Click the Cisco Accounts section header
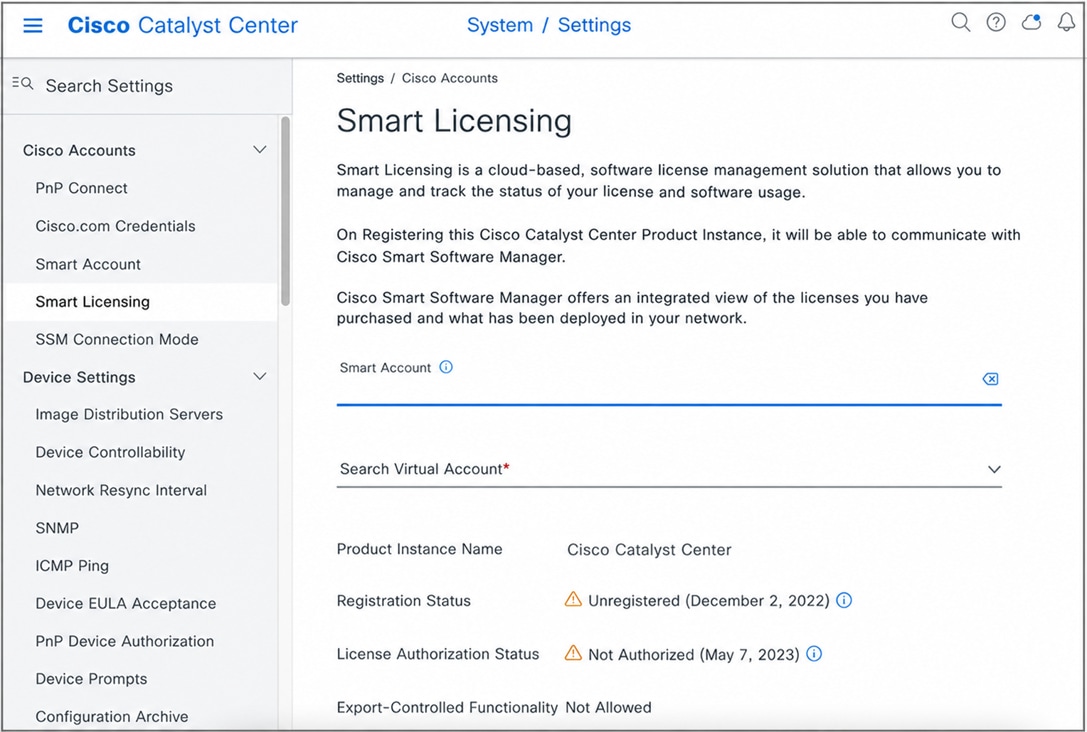Image resolution: width=1087 pixels, height=732 pixels. (79, 150)
